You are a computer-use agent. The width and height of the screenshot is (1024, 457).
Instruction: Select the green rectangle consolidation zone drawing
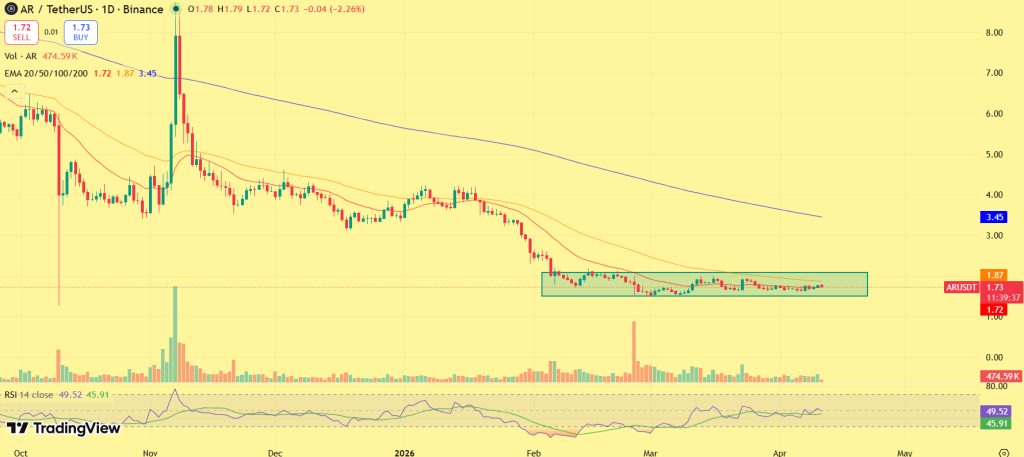(704, 283)
